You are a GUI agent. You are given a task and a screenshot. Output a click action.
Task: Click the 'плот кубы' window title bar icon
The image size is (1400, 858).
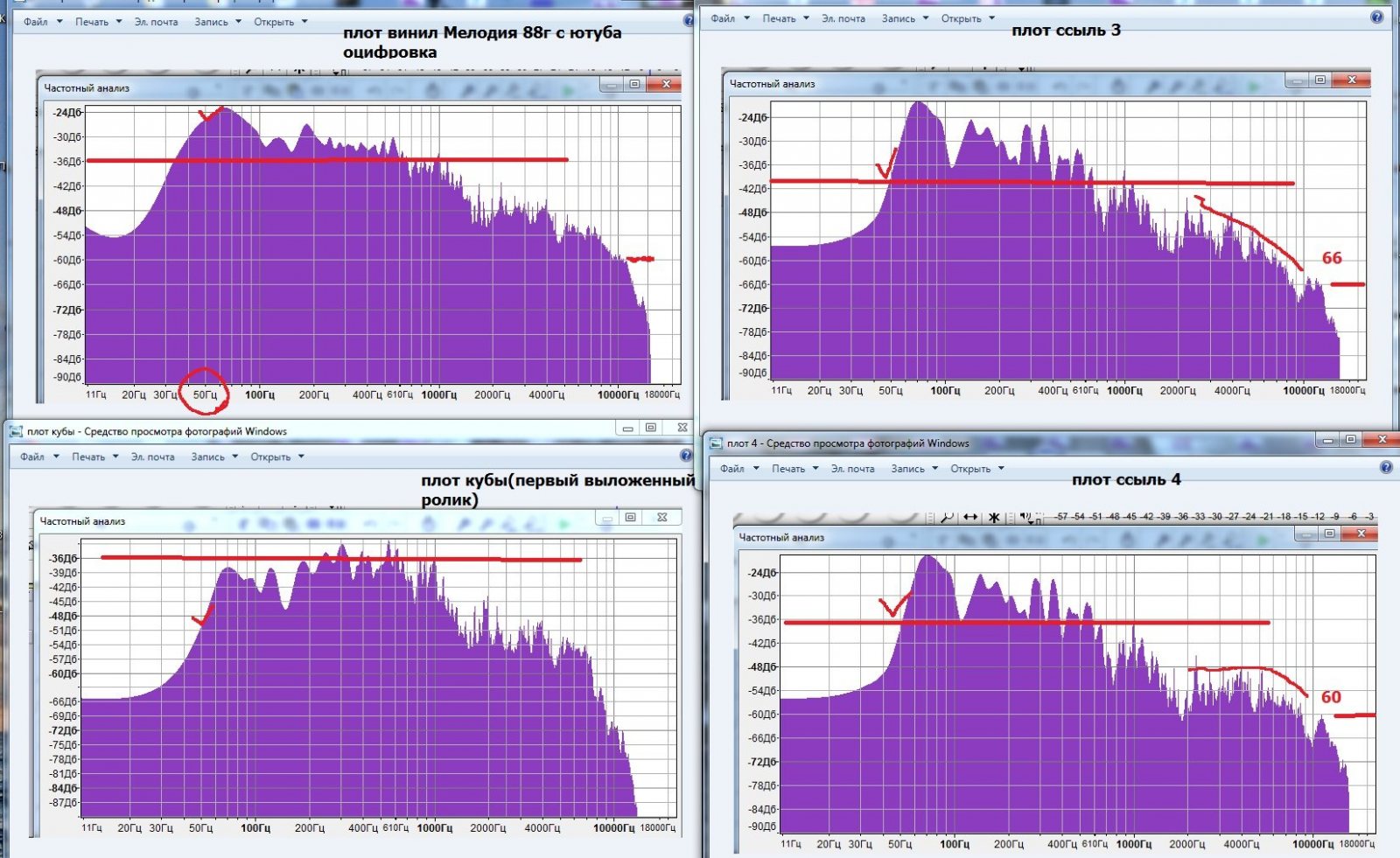(x=16, y=431)
